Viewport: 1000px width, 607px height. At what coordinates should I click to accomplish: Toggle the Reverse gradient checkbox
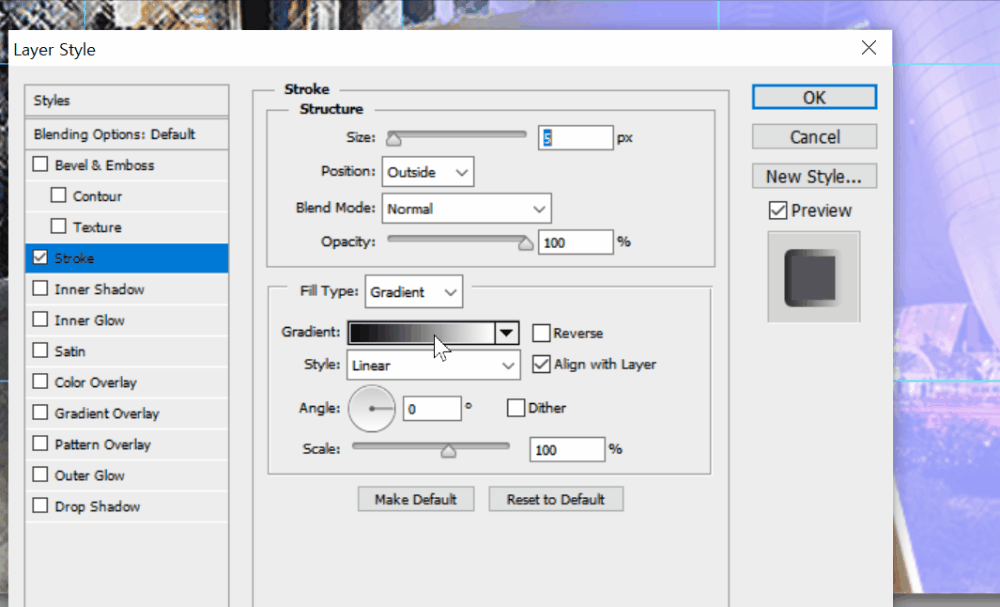(541, 333)
